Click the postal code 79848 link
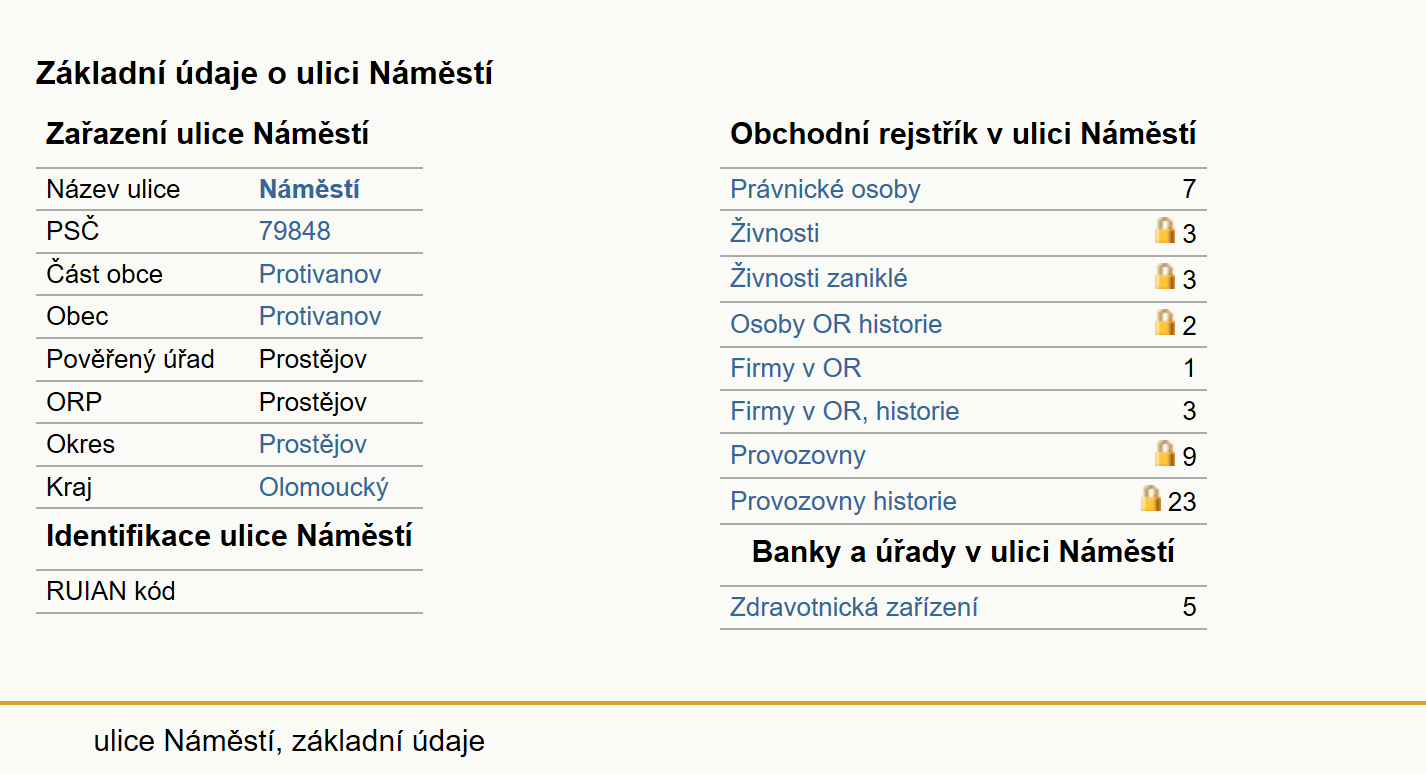1426x774 pixels. coord(295,231)
